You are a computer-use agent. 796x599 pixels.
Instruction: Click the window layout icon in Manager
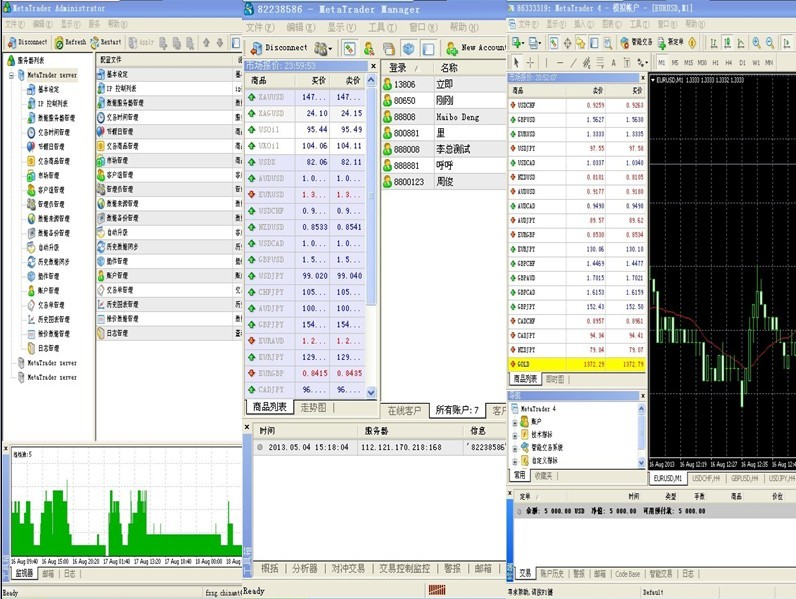pos(428,49)
